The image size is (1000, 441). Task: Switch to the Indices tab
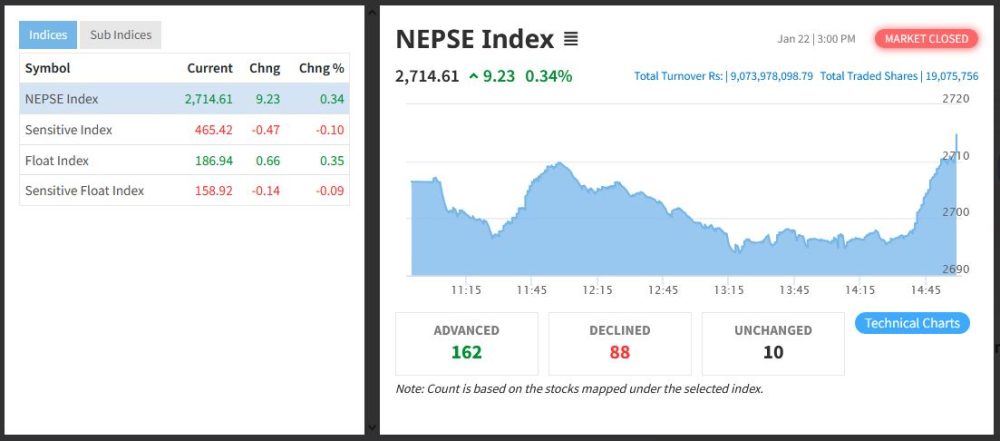pyautogui.click(x=48, y=35)
